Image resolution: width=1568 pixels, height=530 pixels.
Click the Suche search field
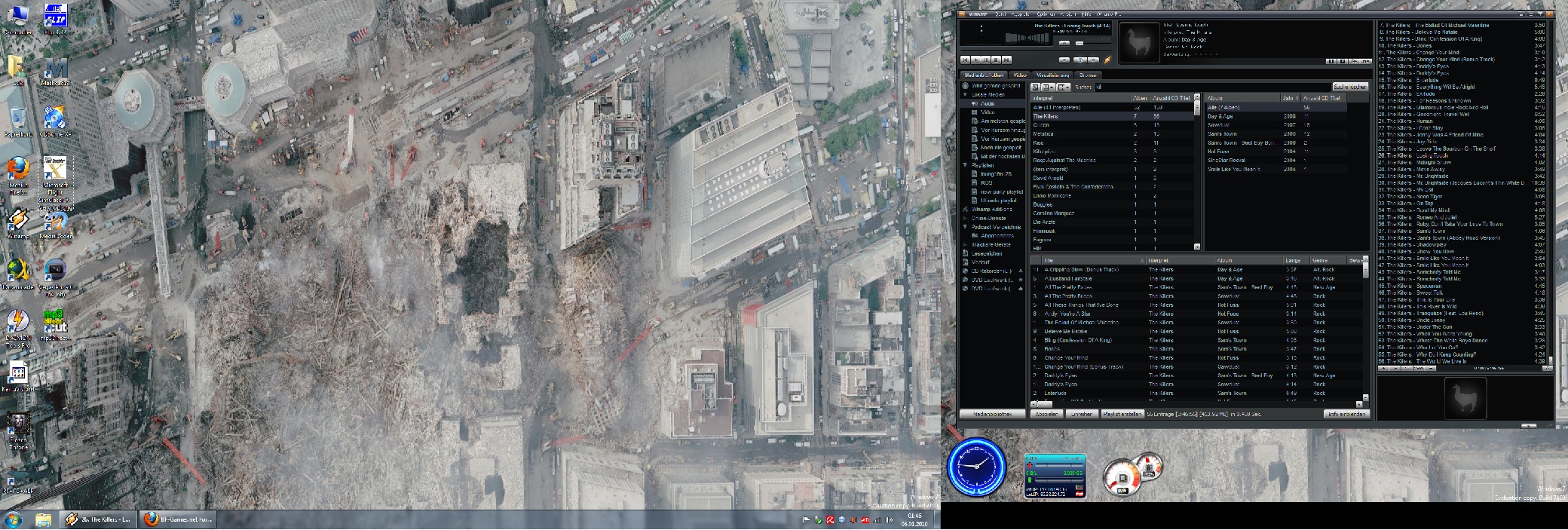point(1213,87)
